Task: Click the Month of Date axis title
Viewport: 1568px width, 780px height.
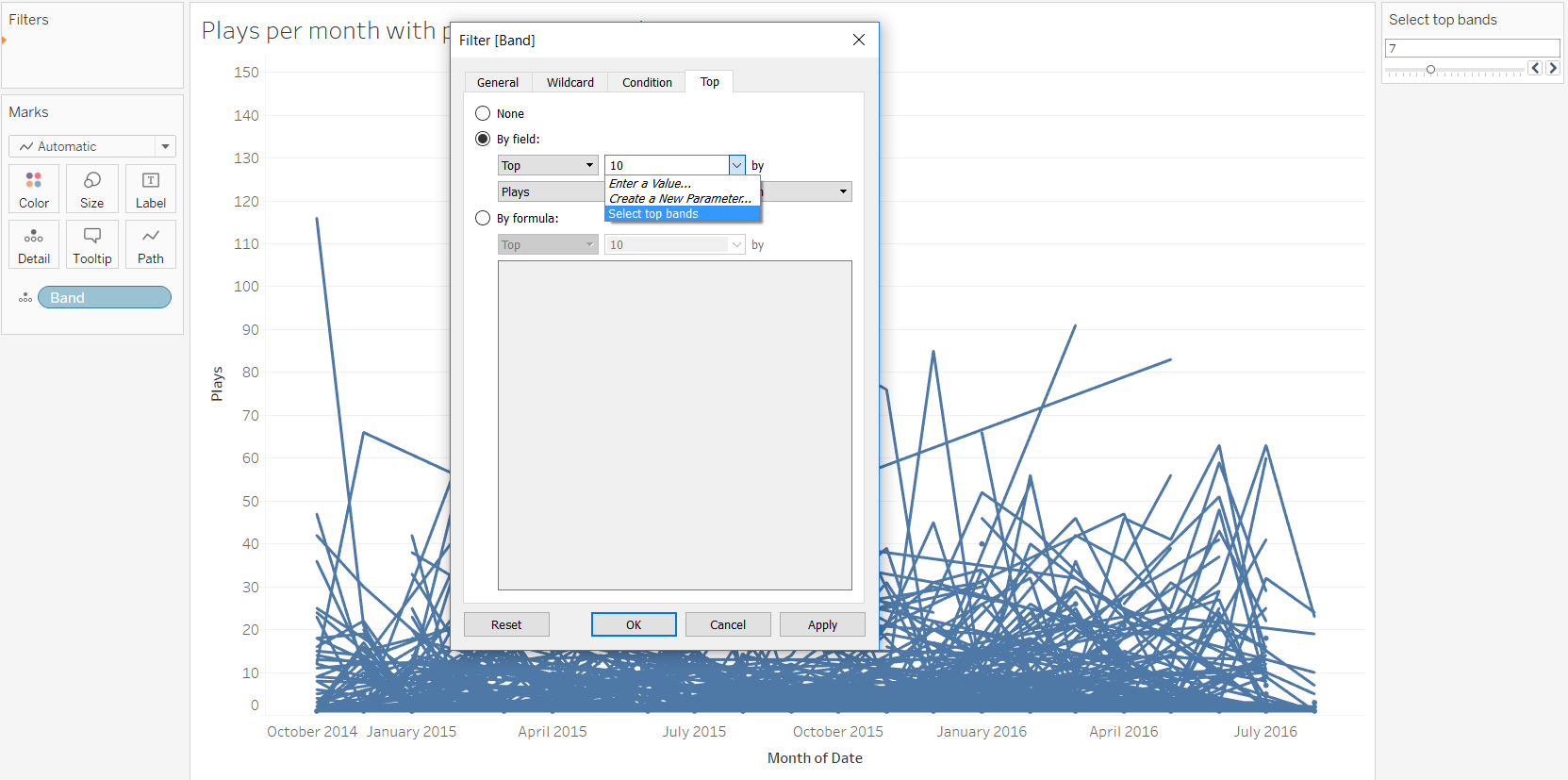Action: (815, 757)
